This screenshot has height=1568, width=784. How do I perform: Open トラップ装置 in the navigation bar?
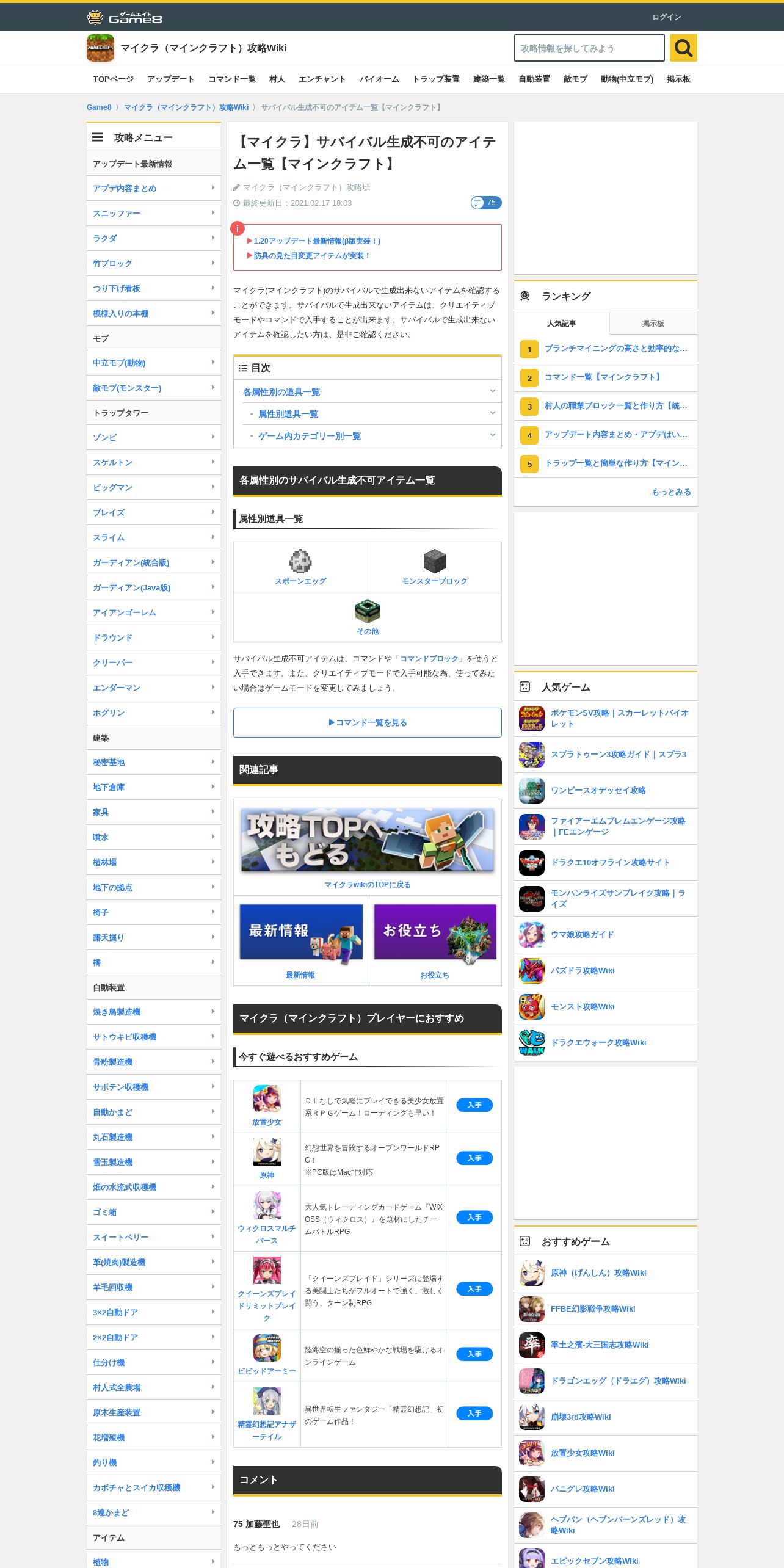[436, 79]
